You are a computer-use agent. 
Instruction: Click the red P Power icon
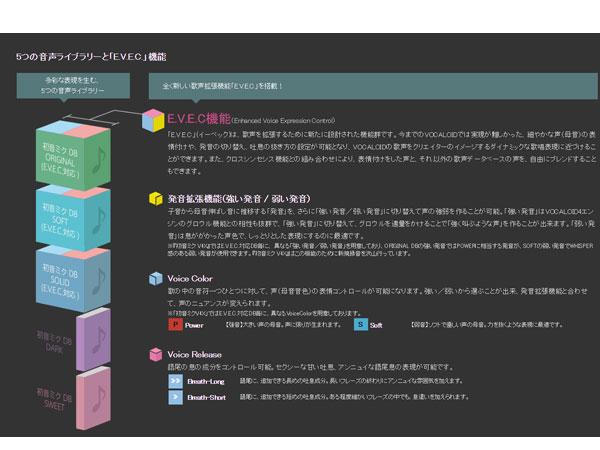click(x=175, y=324)
